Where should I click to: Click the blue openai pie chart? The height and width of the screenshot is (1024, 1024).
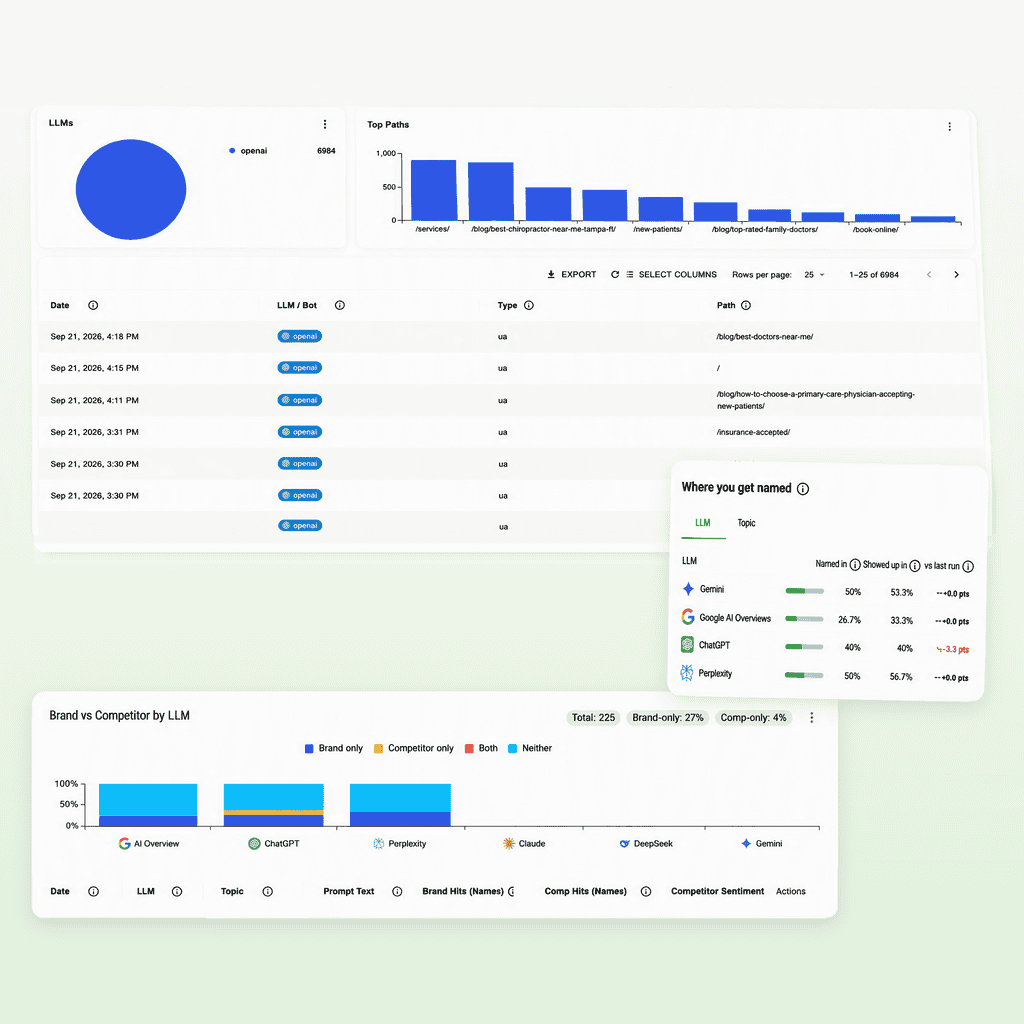[x=131, y=189]
